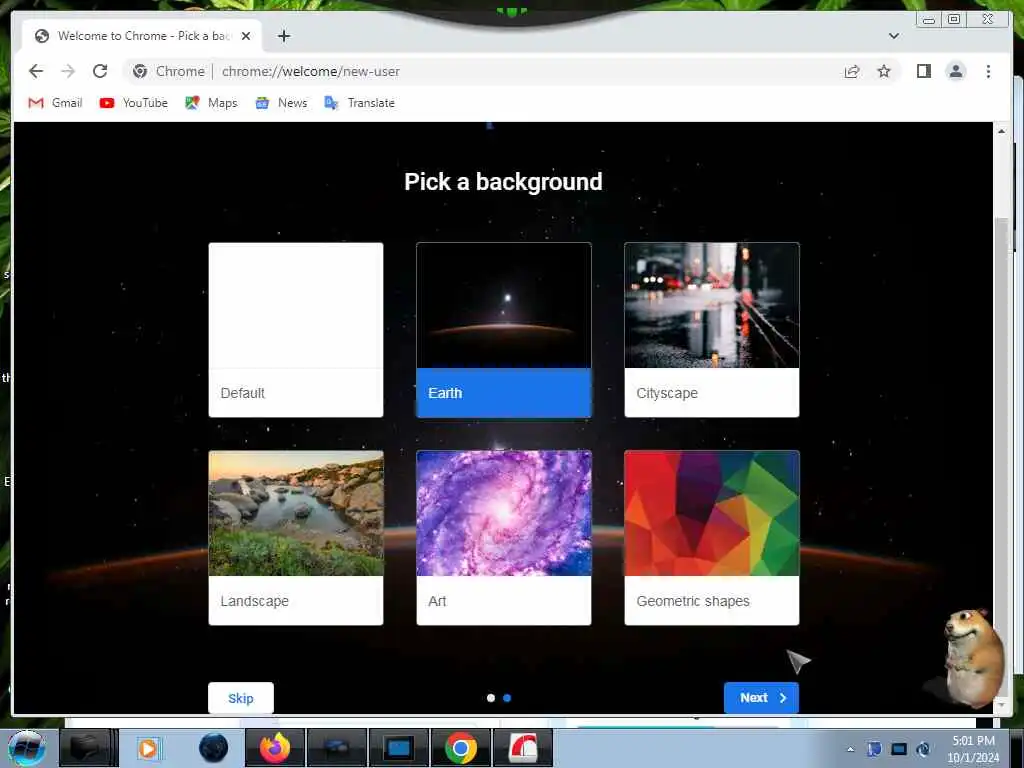
Task: Close the Welcome to Chrome tab
Action: (x=246, y=36)
